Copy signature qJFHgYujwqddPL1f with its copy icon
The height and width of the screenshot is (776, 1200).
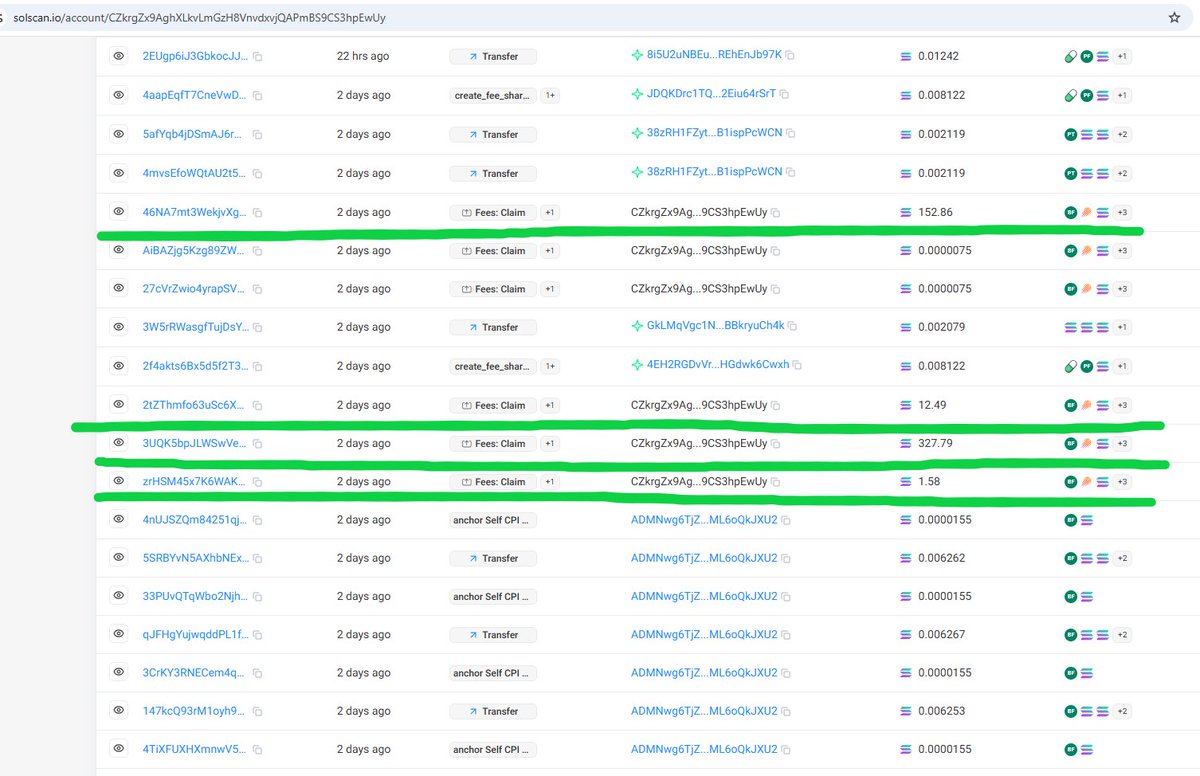click(x=258, y=635)
